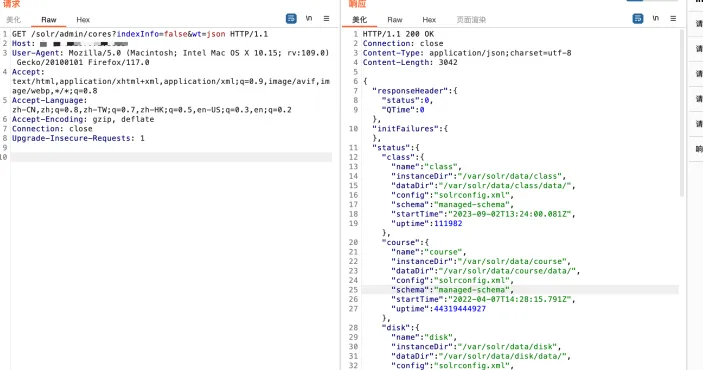Click "instanceDir":"/var/solr/data/disk" line
Screen dimensions: 703x370
(x=476, y=347)
